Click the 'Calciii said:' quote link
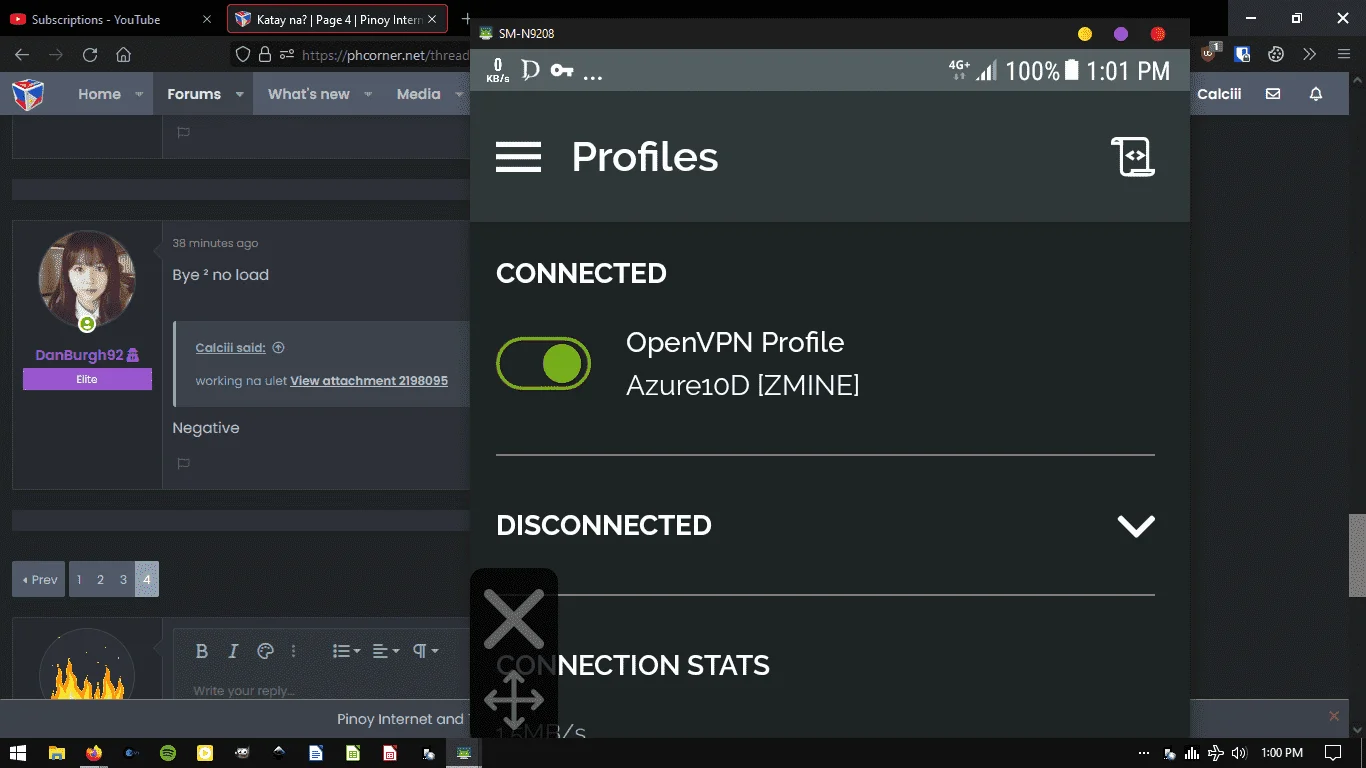Image resolution: width=1366 pixels, height=768 pixels. [x=231, y=348]
